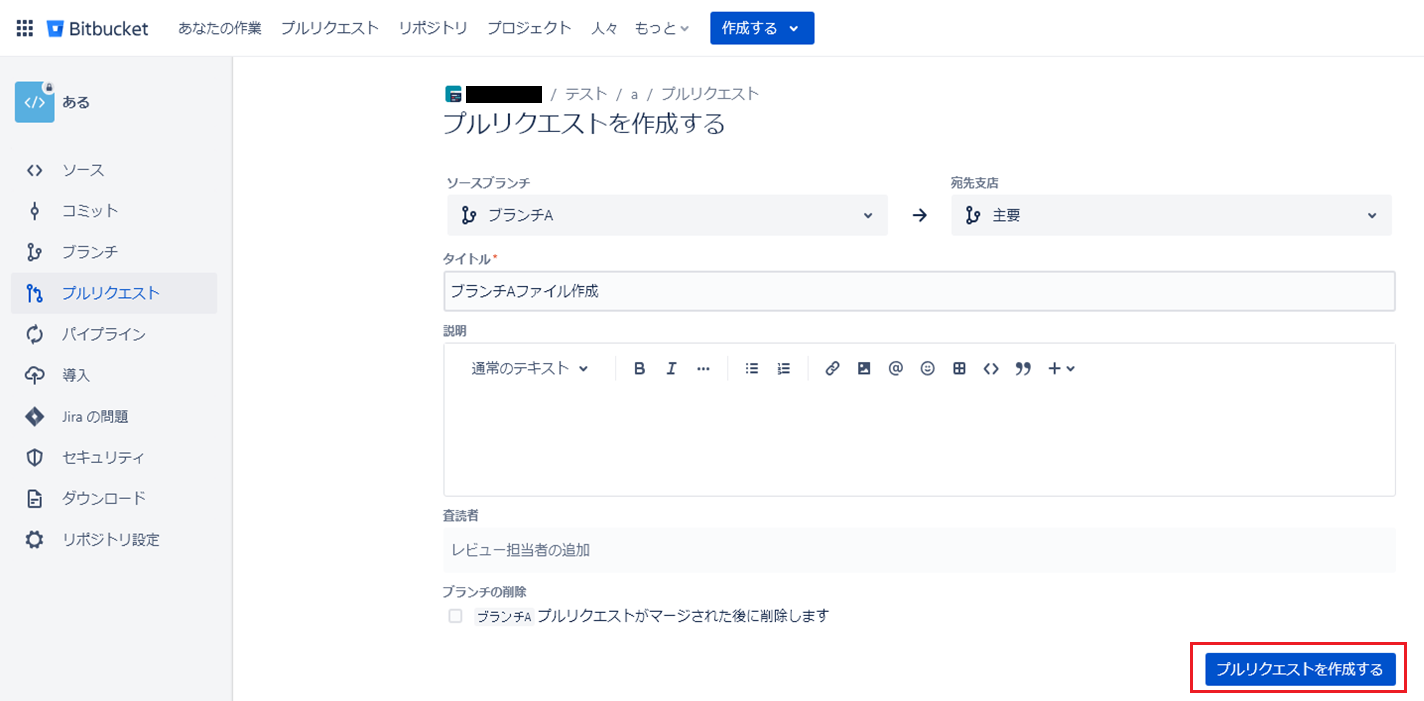Click the redacted workspace name in breadcrumb
Image resolution: width=1424 pixels, height=701 pixels.
[504, 95]
